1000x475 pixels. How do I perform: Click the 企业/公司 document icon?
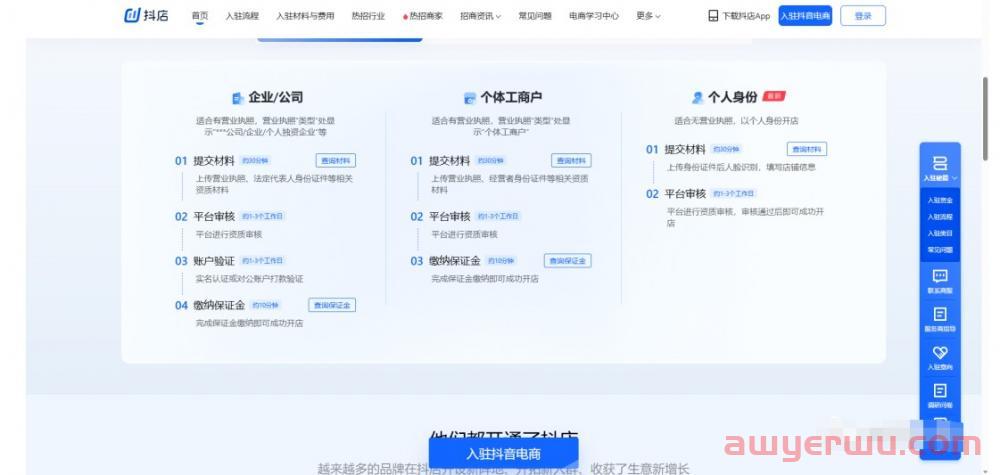coord(238,98)
